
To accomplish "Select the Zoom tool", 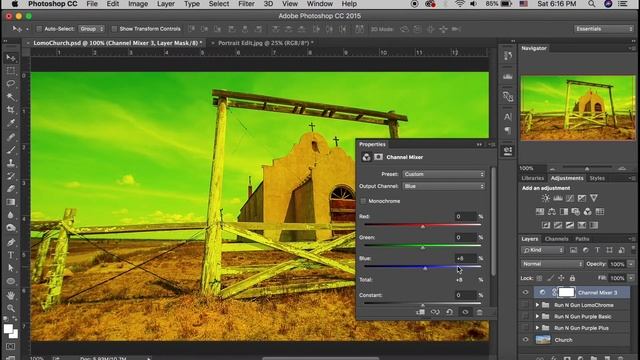I will tap(11, 308).
